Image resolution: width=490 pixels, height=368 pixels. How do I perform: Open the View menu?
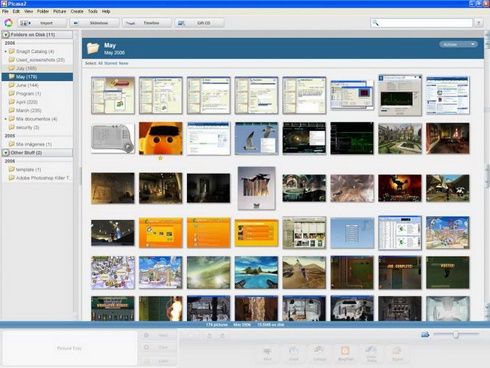click(x=28, y=11)
